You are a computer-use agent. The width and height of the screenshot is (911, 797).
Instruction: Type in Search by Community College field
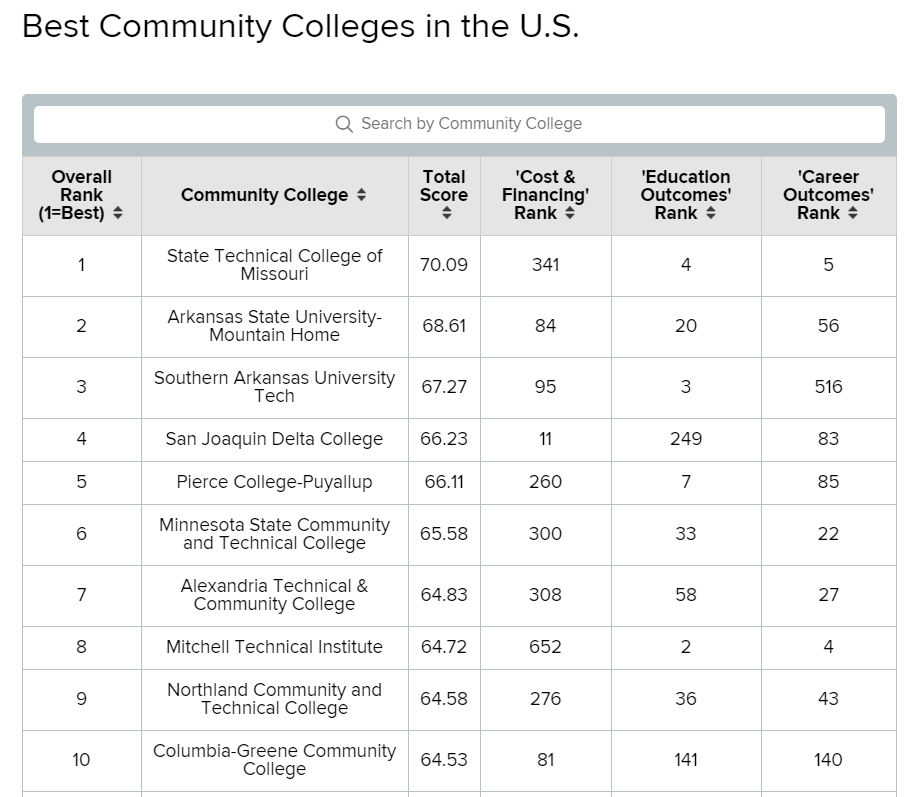tap(470, 124)
